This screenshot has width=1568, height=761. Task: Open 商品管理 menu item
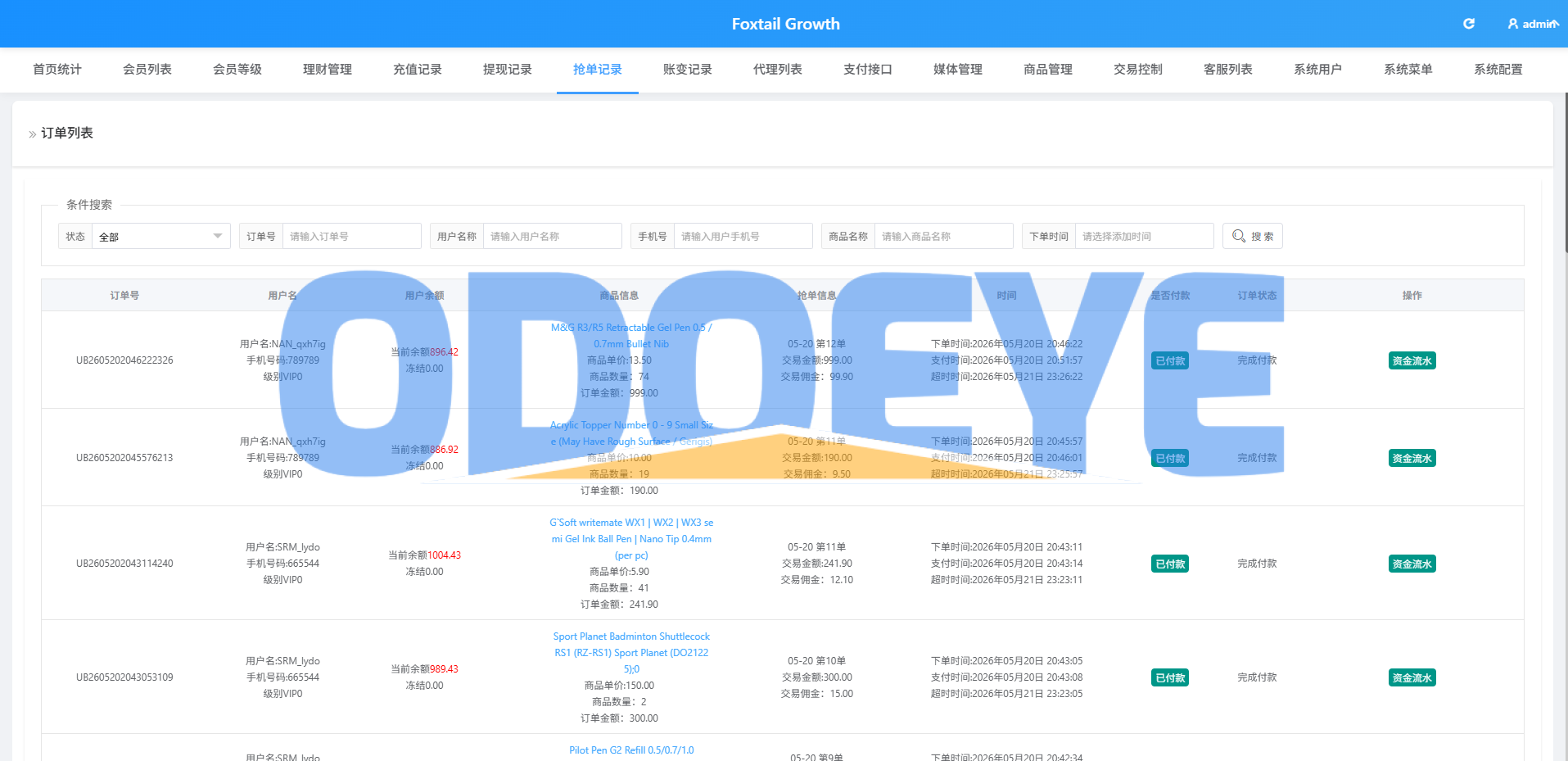click(1048, 70)
